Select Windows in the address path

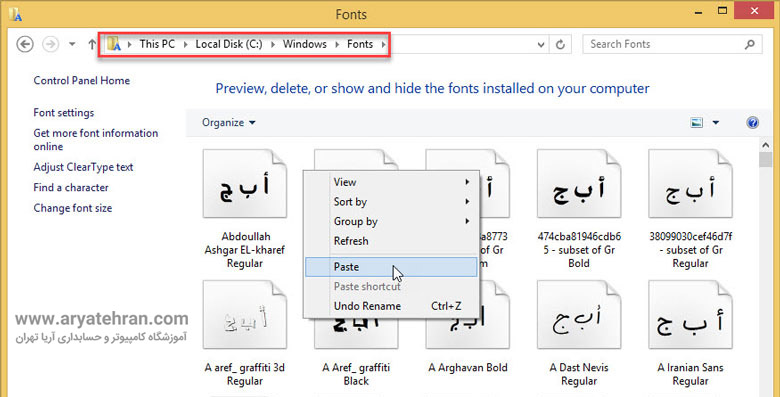pos(304,44)
